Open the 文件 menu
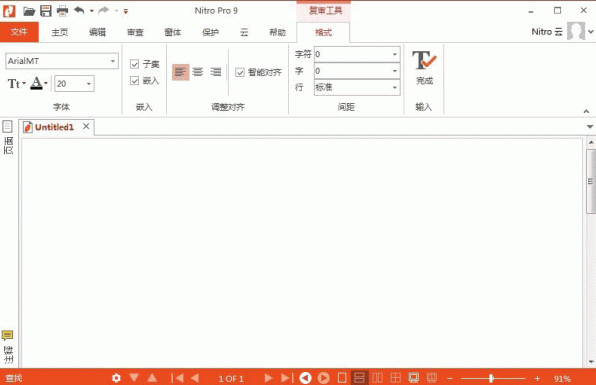This screenshot has height=385, width=596. point(19,32)
